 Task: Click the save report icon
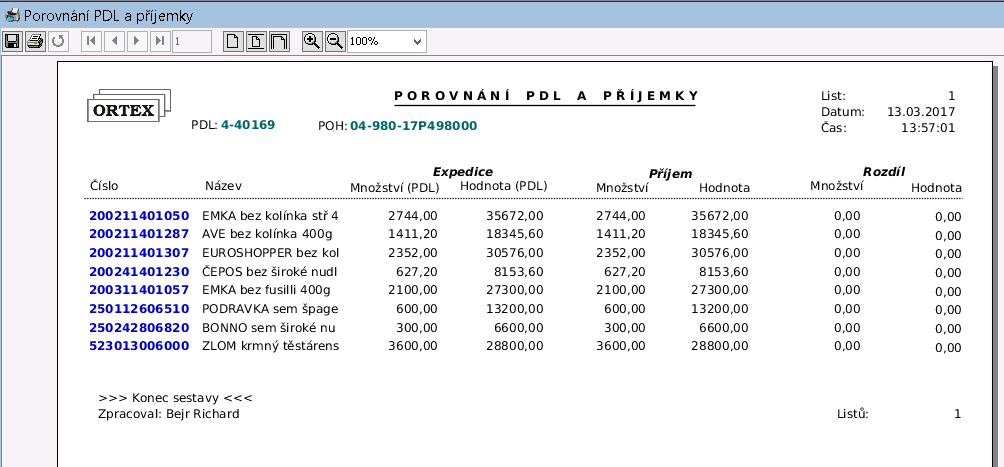click(x=12, y=41)
